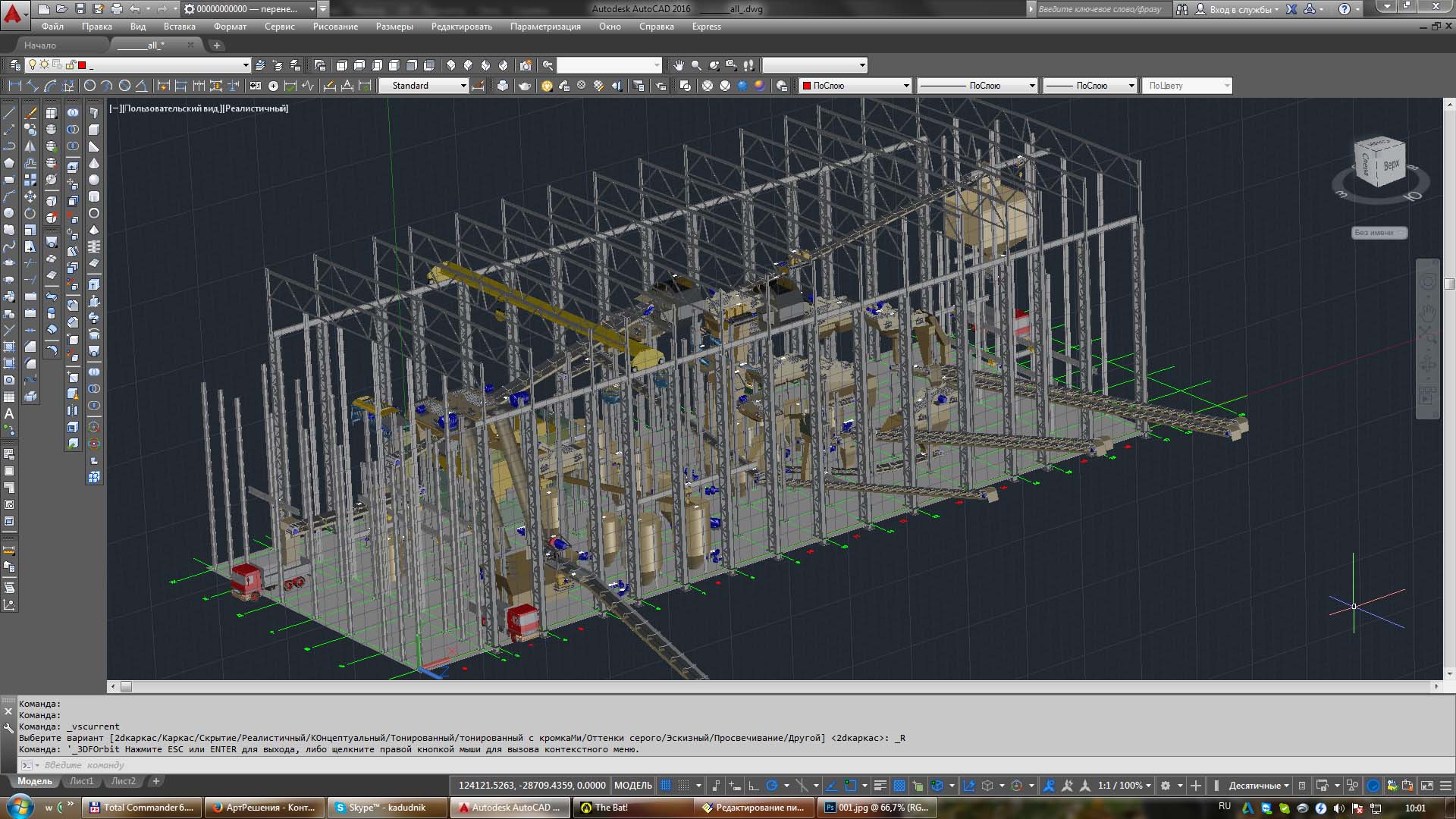The width and height of the screenshot is (1456, 819).
Task: Click the ViewCube in the viewport
Action: (x=1380, y=164)
